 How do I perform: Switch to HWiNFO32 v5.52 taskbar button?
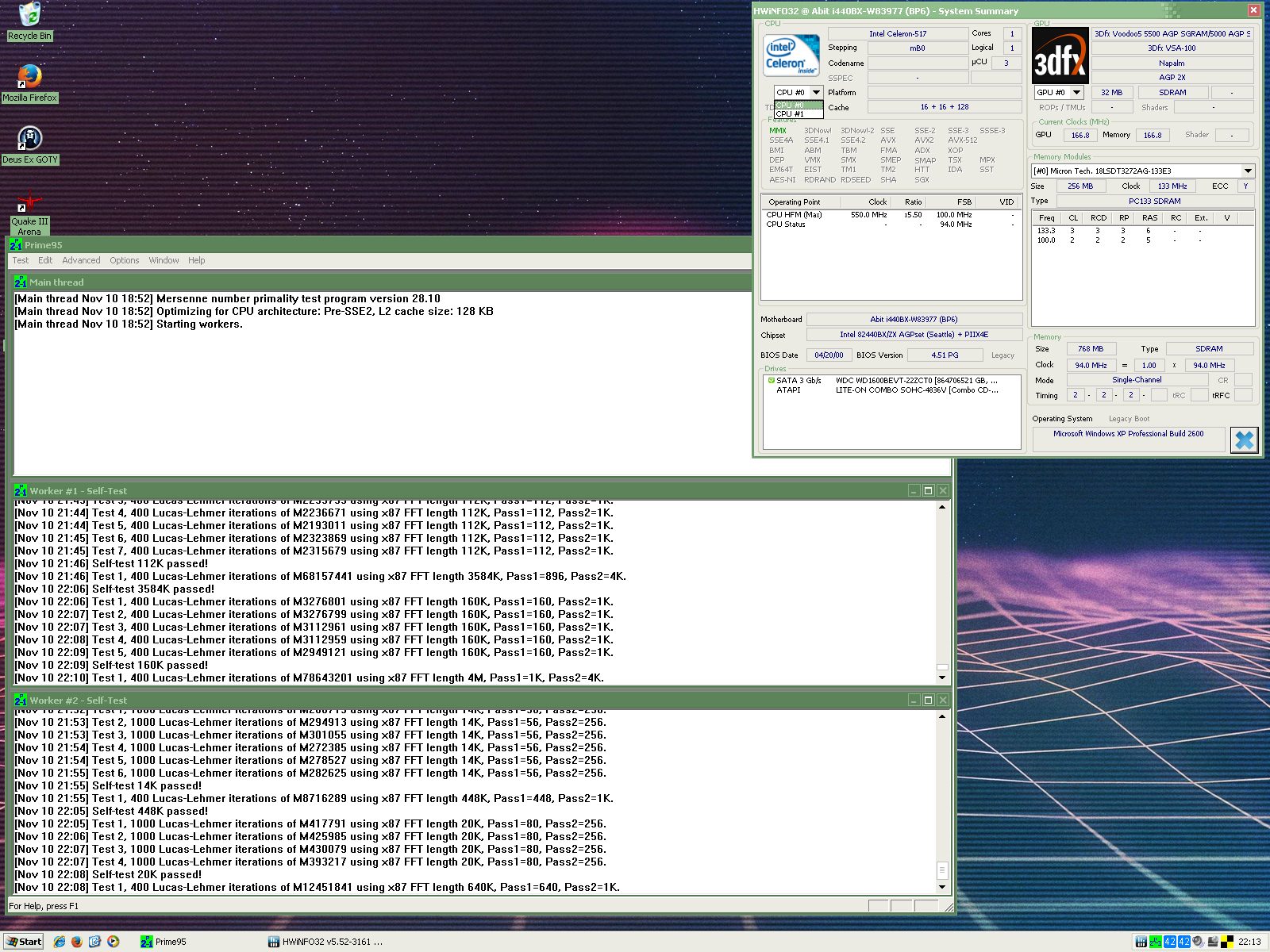point(325,942)
